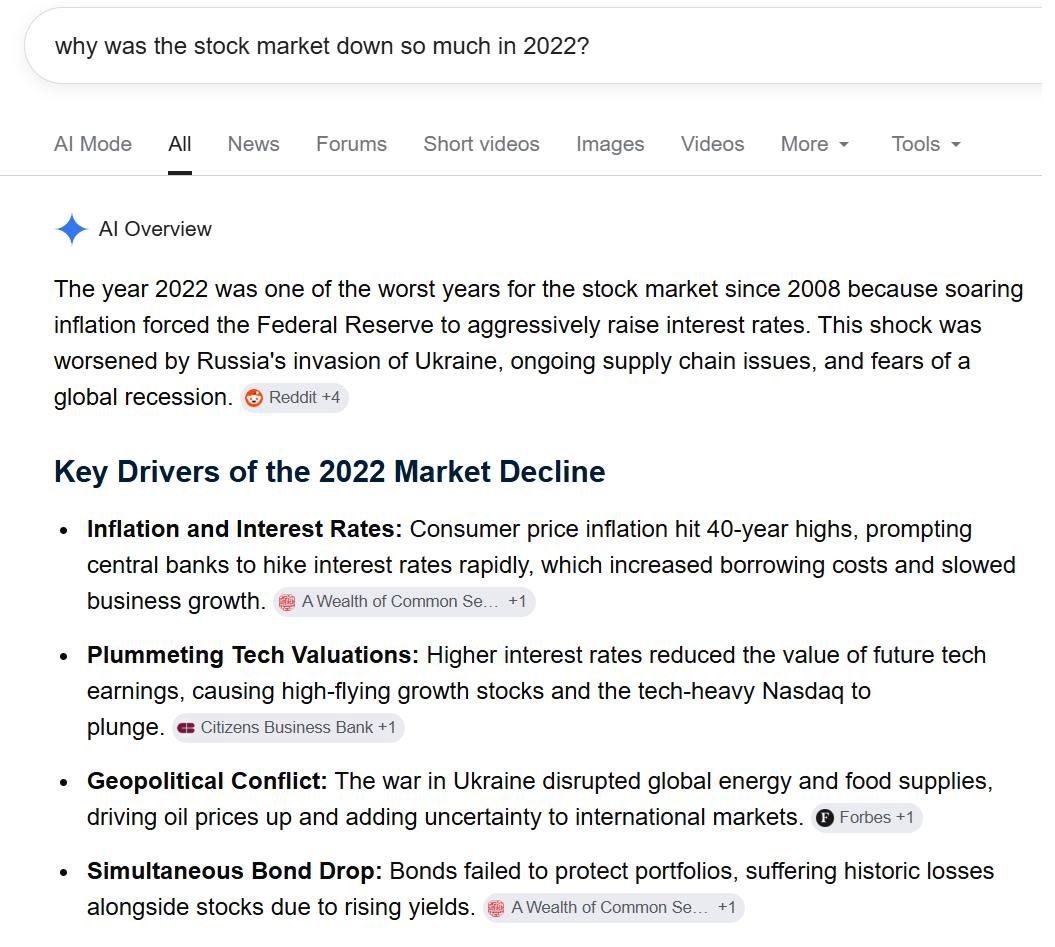
Task: Select the All results tab
Action: pyautogui.click(x=180, y=144)
